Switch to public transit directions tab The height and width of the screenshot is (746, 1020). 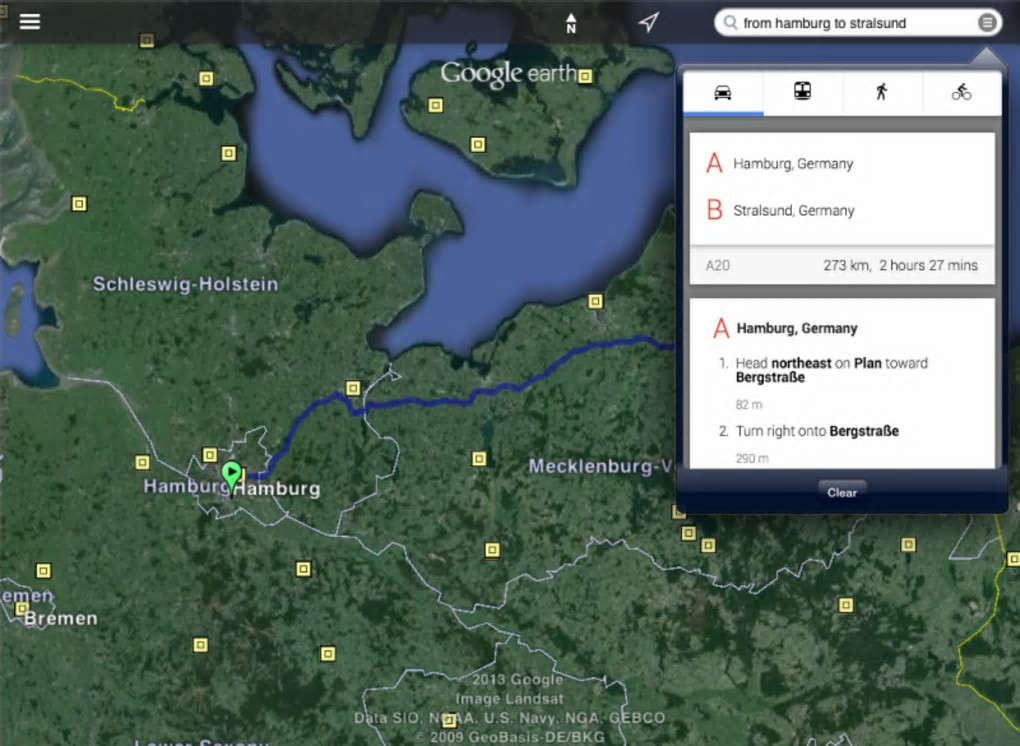click(x=803, y=92)
